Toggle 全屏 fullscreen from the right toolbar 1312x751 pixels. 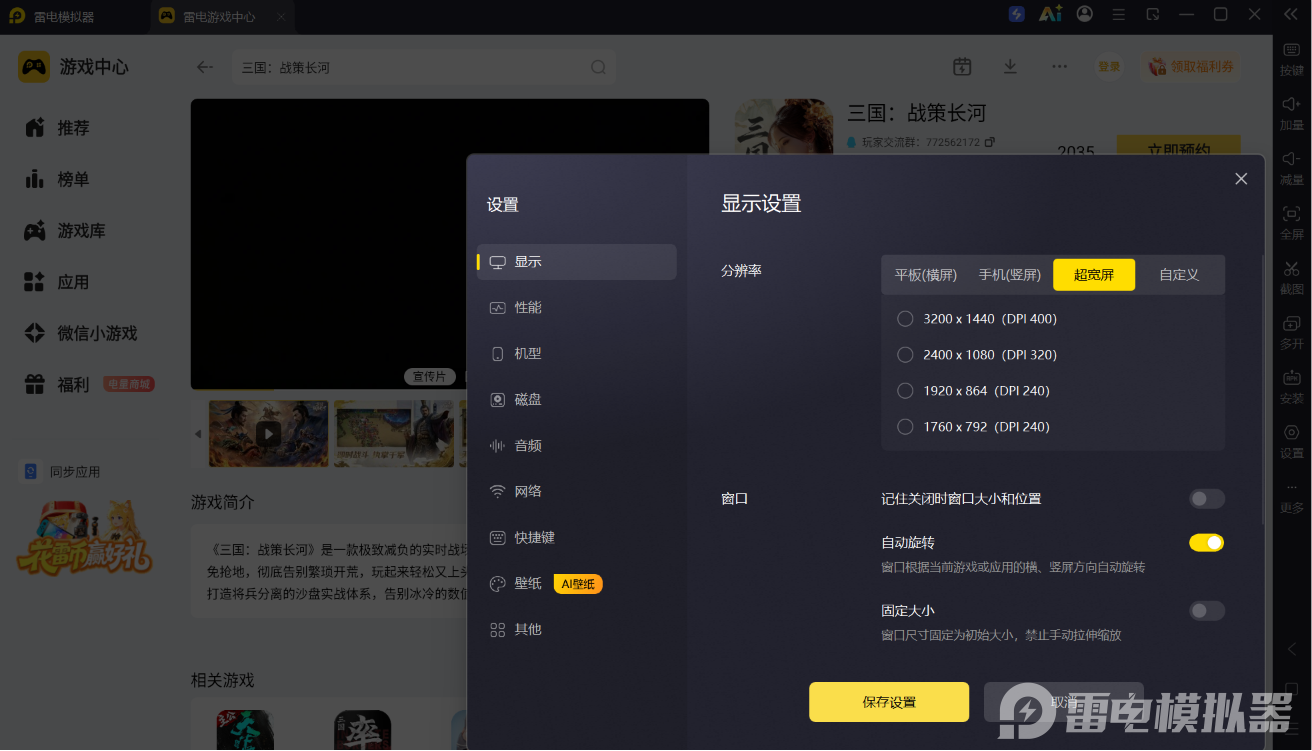pyautogui.click(x=1292, y=222)
